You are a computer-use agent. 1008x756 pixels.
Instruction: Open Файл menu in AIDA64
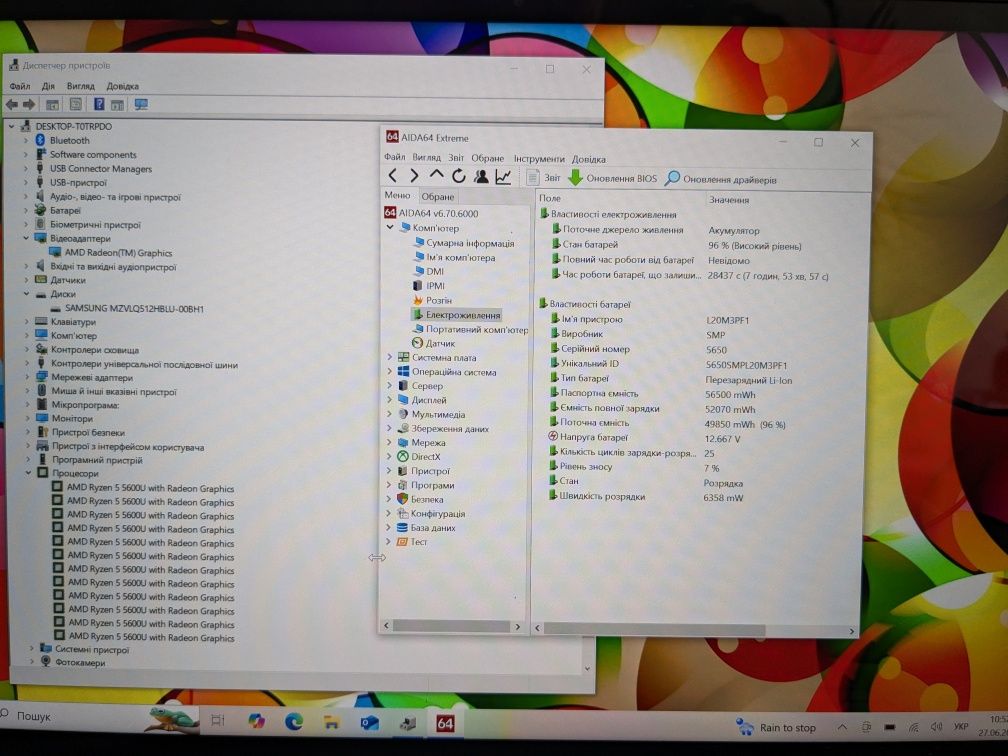[395, 157]
